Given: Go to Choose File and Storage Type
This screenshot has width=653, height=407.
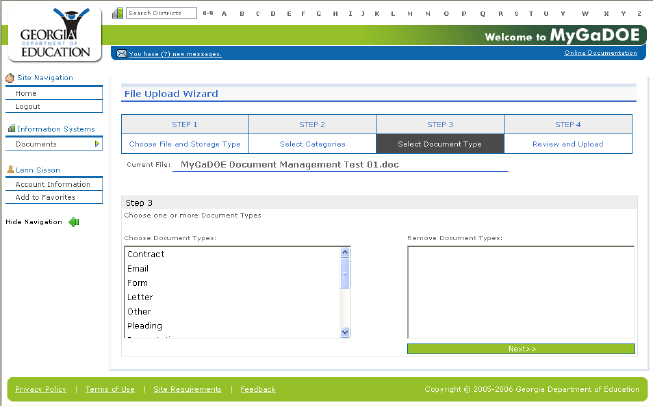Looking at the screenshot, I should [x=185, y=144].
